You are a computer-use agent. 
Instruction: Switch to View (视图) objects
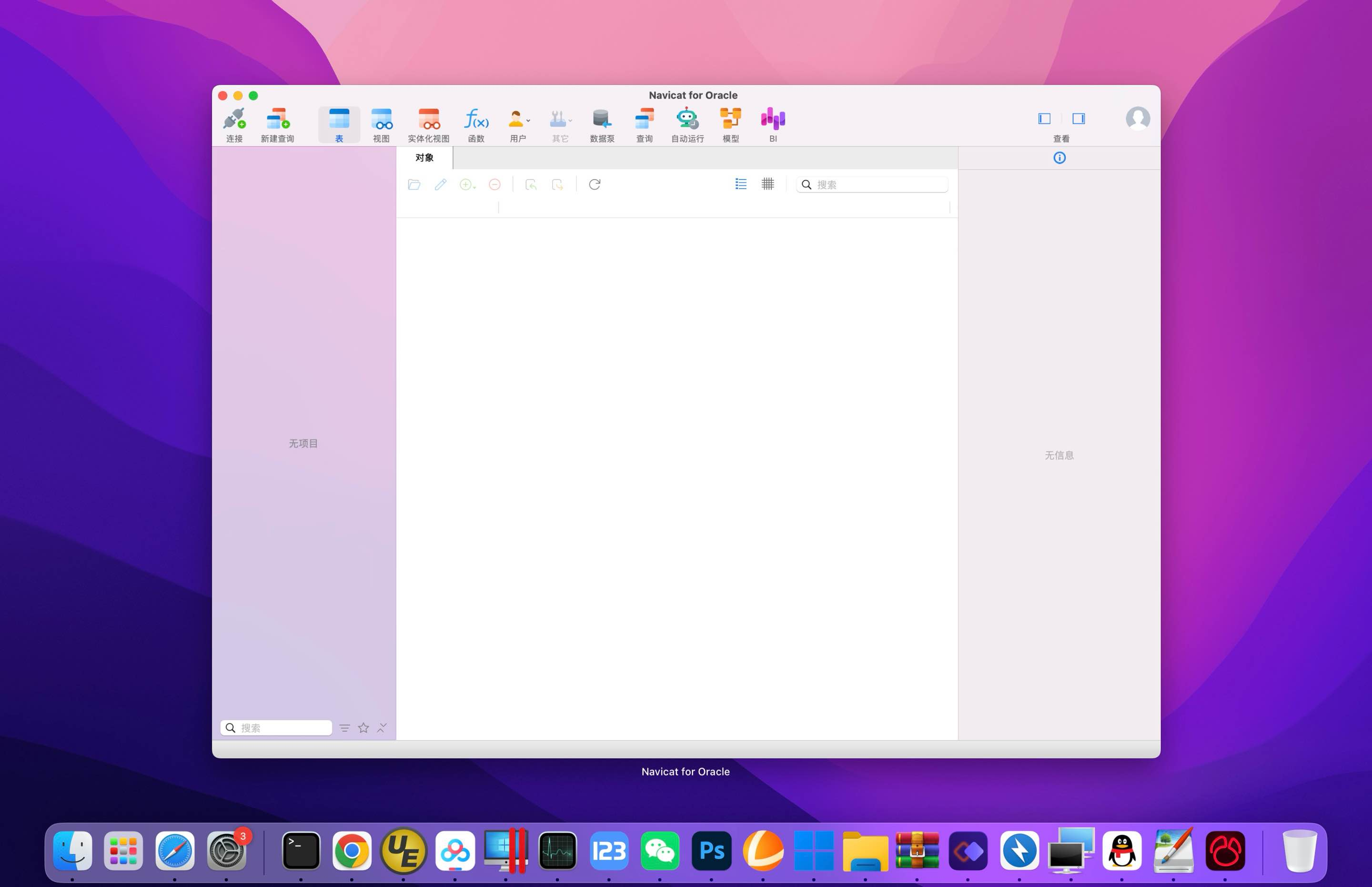(381, 119)
